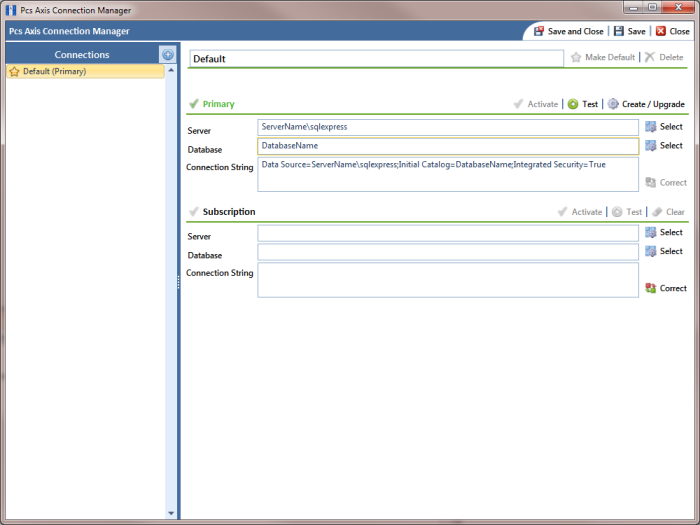Click the panel splitter grip handle
Image resolution: width=700 pixels, height=525 pixels.
pos(179,282)
